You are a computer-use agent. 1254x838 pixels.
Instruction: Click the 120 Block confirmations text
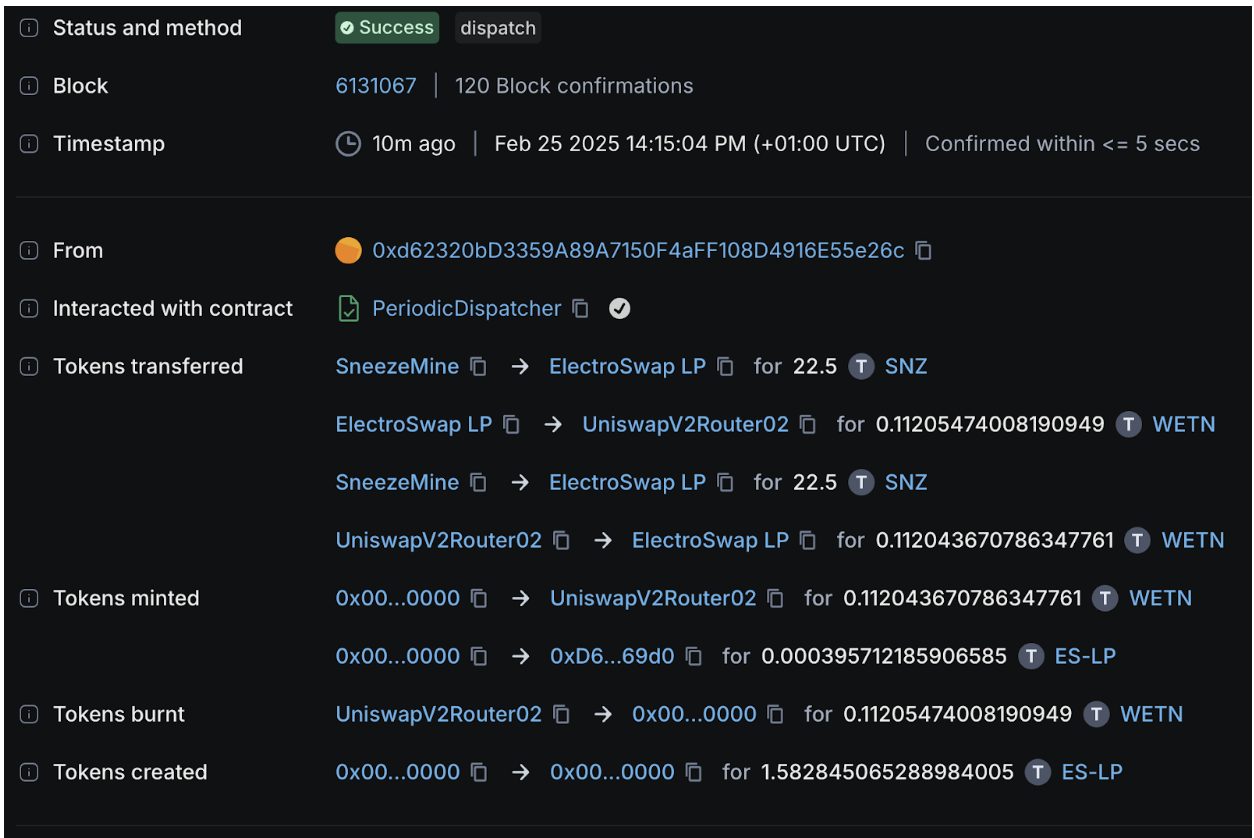click(574, 86)
